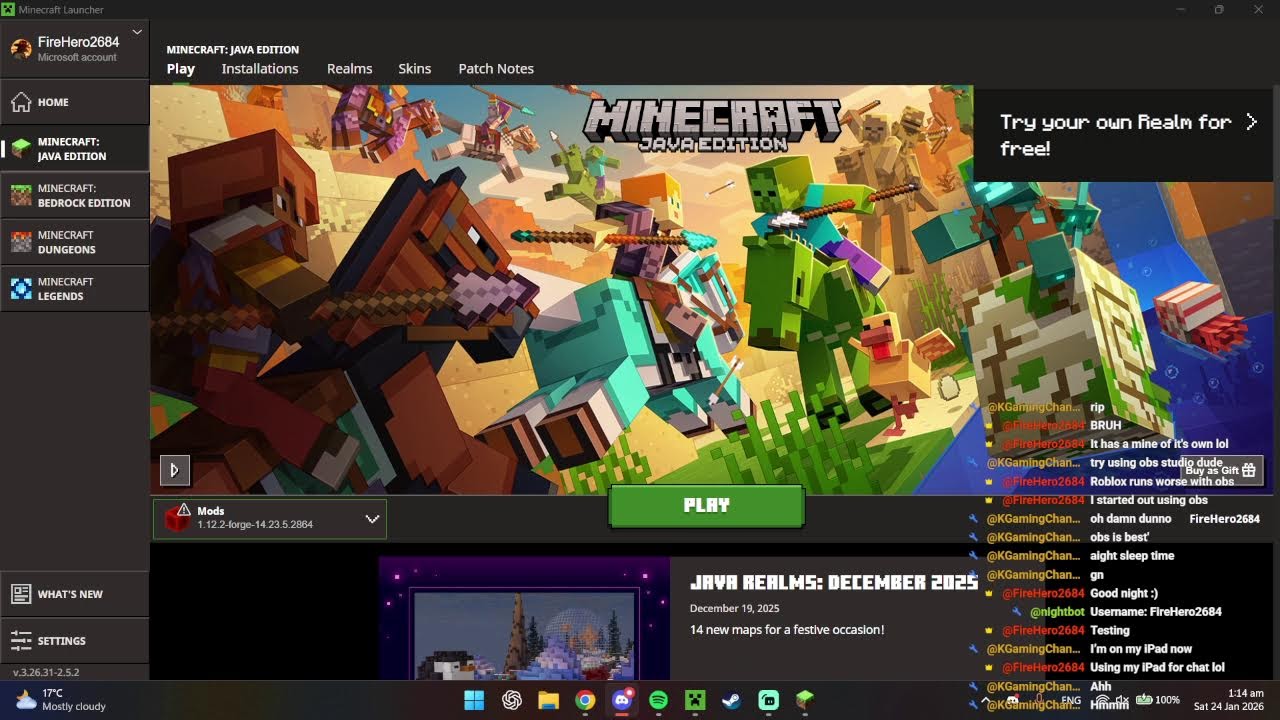
Task: Open Google Chrome from the taskbar
Action: 585,700
